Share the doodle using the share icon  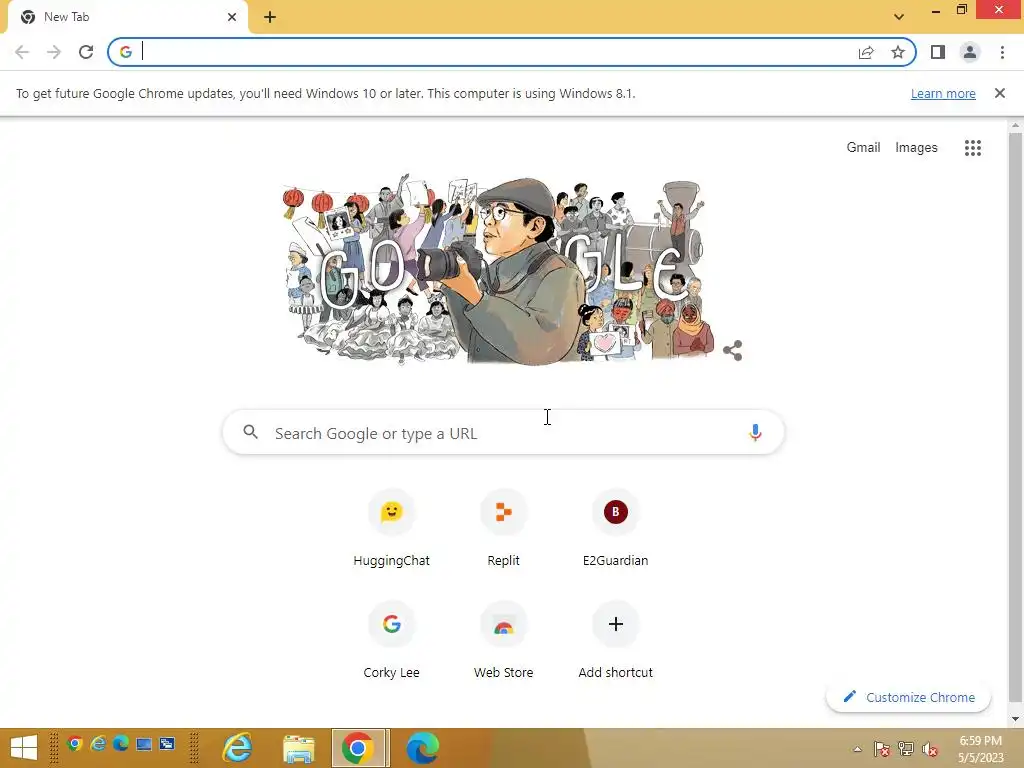click(733, 351)
